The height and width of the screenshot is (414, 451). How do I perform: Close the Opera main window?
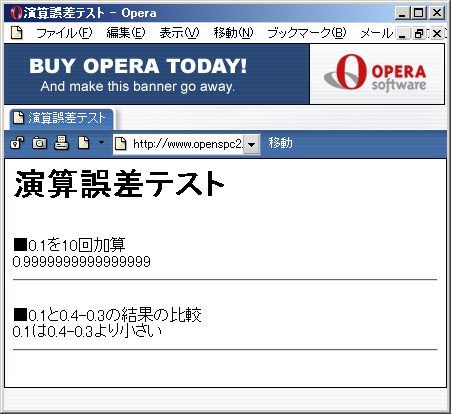(436, 13)
